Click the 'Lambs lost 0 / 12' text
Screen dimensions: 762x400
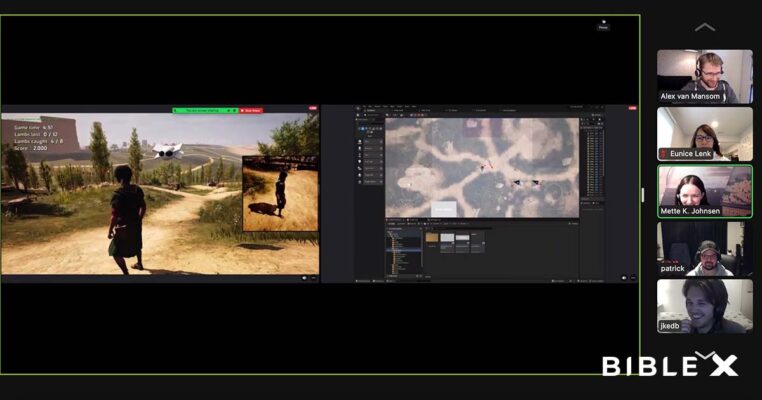pos(36,134)
